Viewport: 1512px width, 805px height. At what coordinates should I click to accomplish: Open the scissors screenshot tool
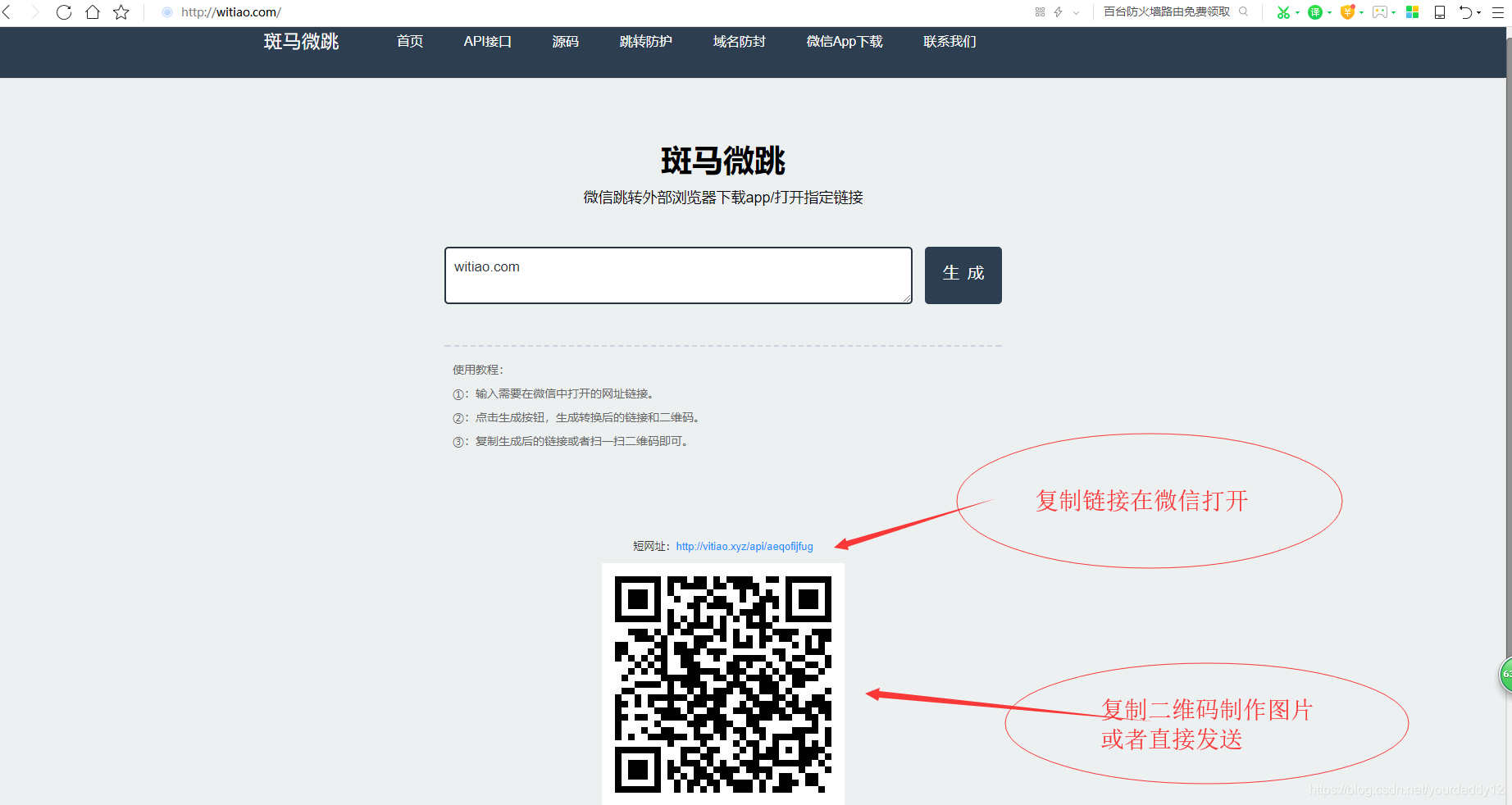point(1283,12)
